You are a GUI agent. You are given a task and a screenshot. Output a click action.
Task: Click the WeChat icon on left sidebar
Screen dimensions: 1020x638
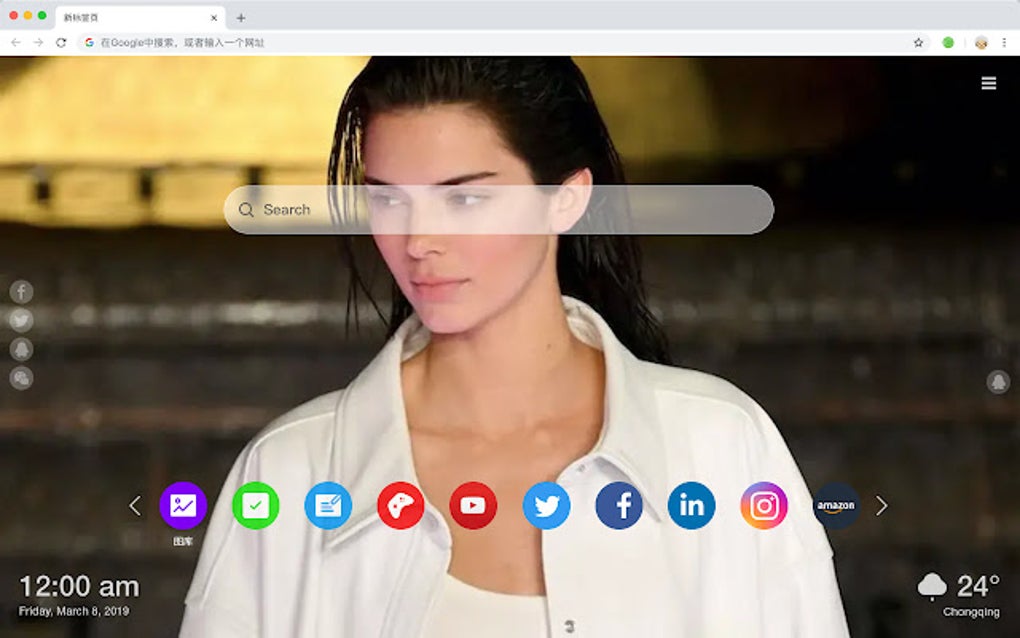(21, 378)
